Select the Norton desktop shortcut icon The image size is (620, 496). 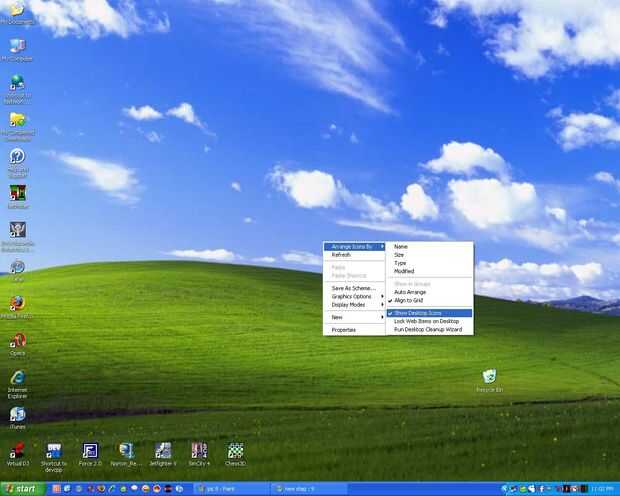(126, 454)
